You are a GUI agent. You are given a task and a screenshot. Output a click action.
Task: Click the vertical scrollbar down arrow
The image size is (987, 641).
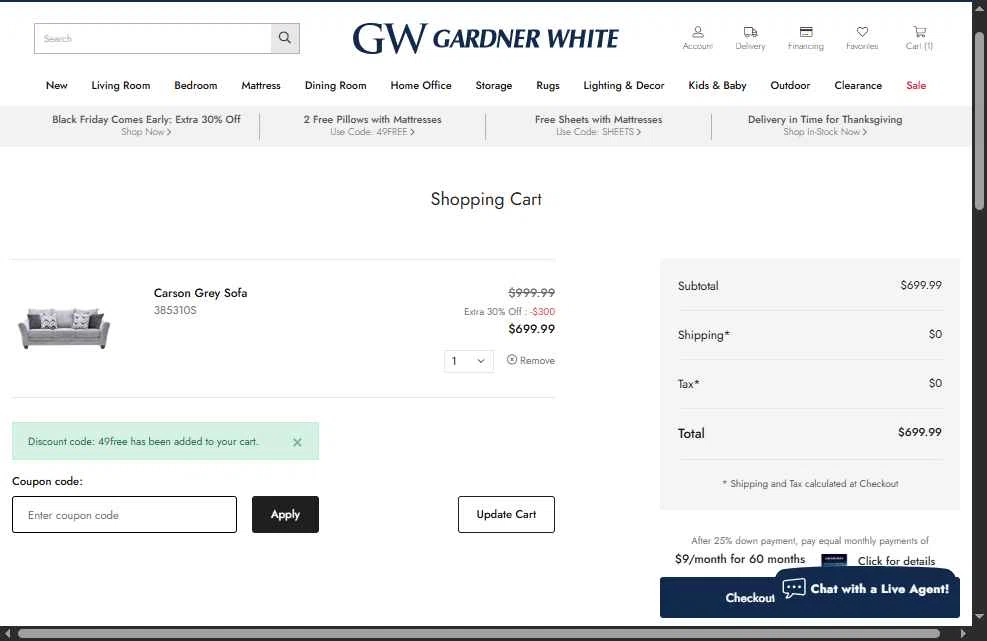(979, 616)
